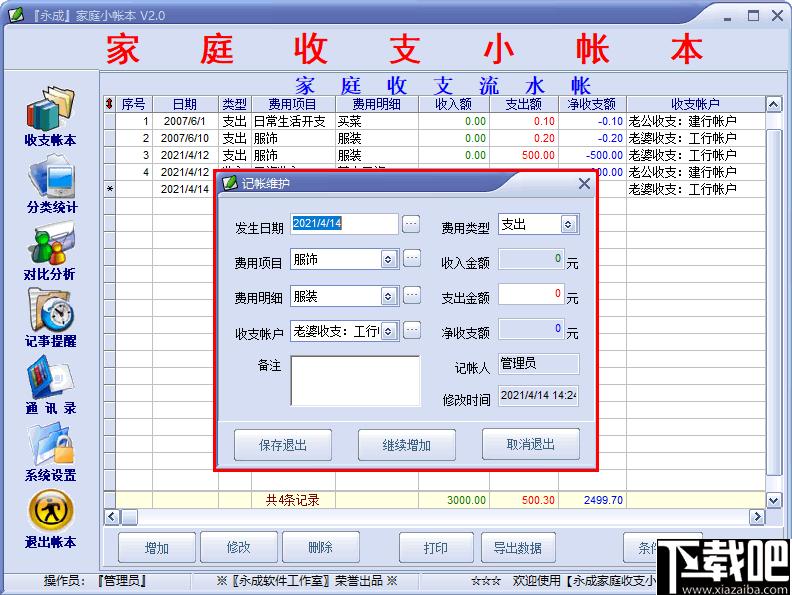Click the ellipsis button beside 收支帐户
Viewport: 792px width, 595px height.
click(412, 330)
